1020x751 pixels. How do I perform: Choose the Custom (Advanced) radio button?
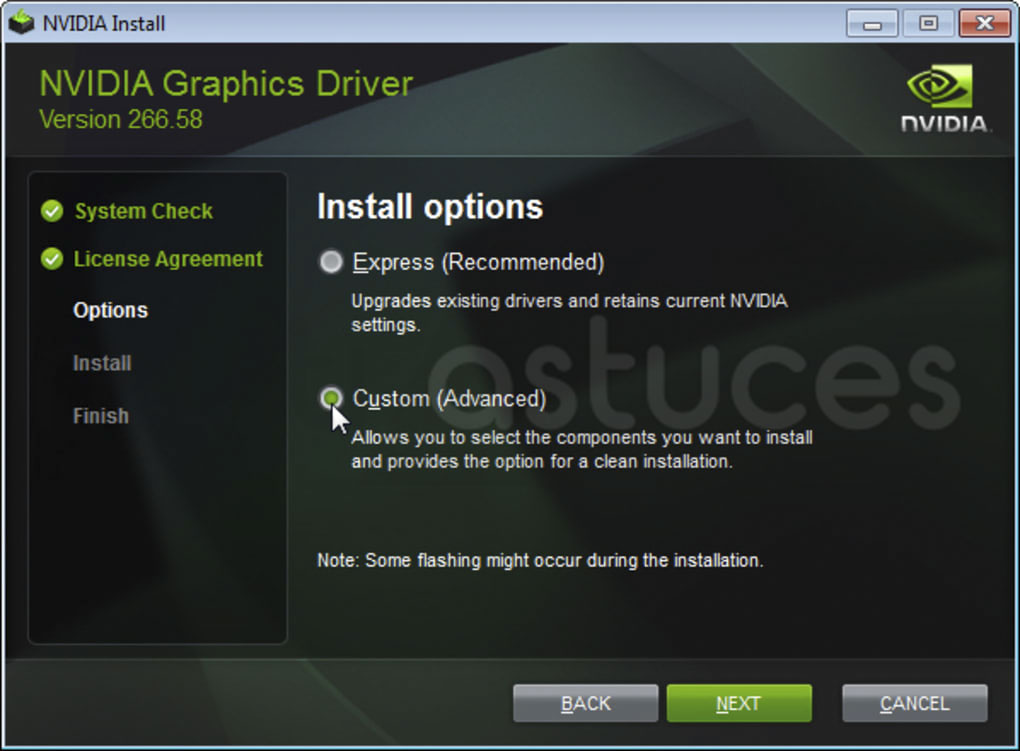331,399
